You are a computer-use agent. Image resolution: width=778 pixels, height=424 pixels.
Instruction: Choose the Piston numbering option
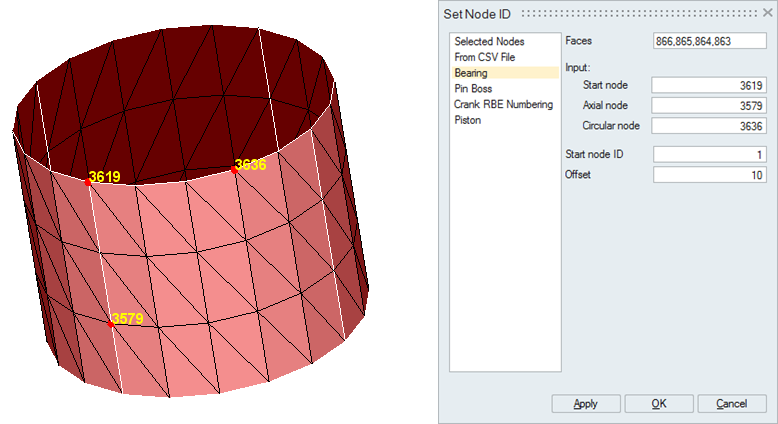467,120
